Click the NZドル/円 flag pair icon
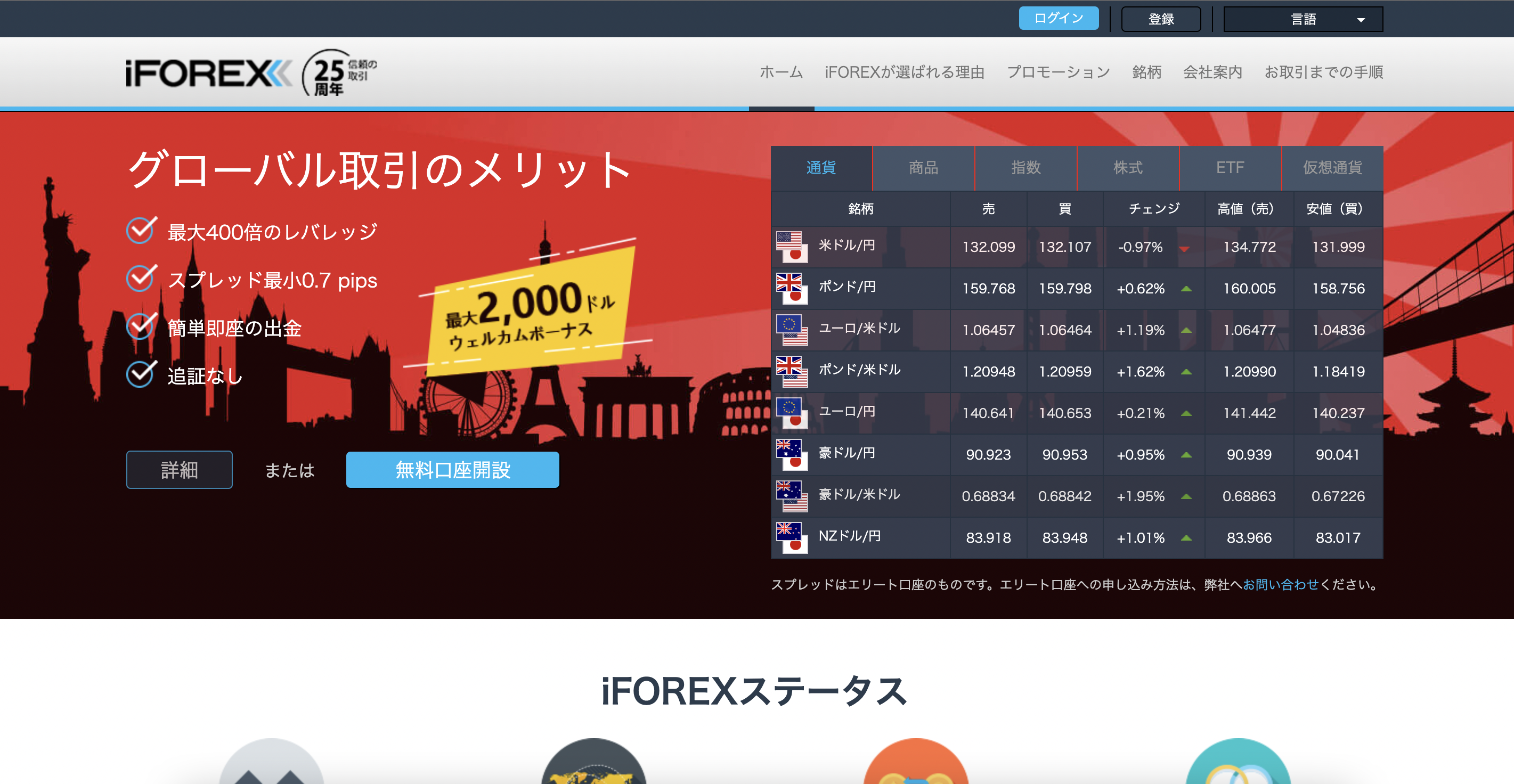The image size is (1514, 784). point(792,538)
